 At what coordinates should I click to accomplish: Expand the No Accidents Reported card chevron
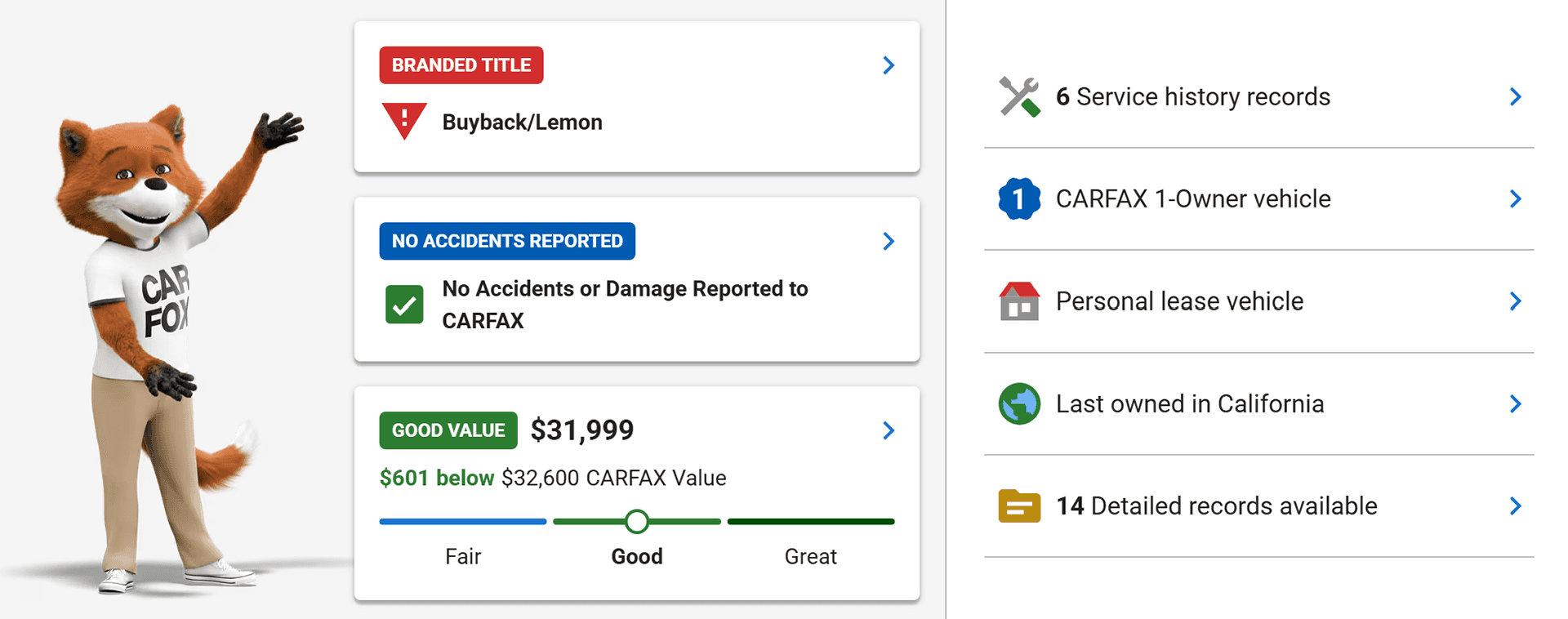click(889, 241)
